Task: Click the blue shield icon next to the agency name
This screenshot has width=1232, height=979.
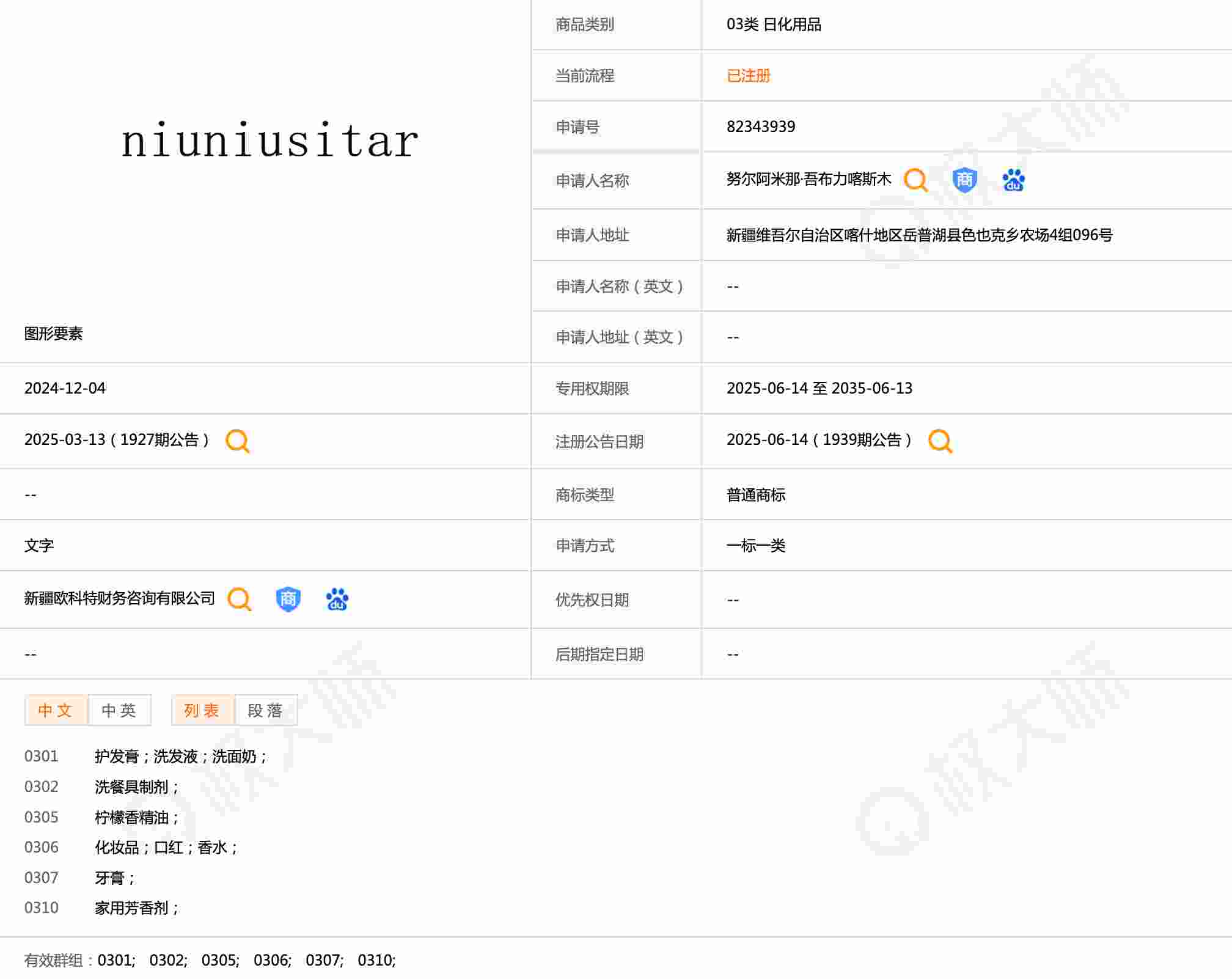Action: (288, 599)
